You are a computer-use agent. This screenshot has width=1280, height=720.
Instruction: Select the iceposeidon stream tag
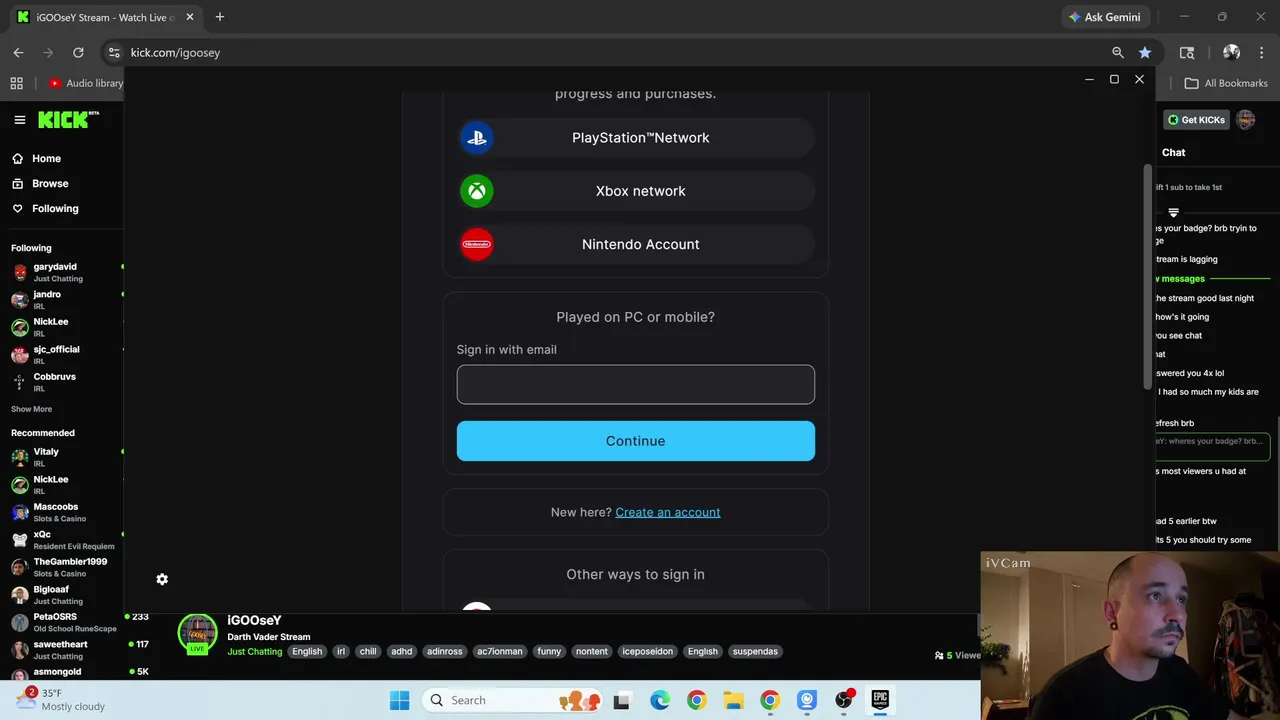648,651
